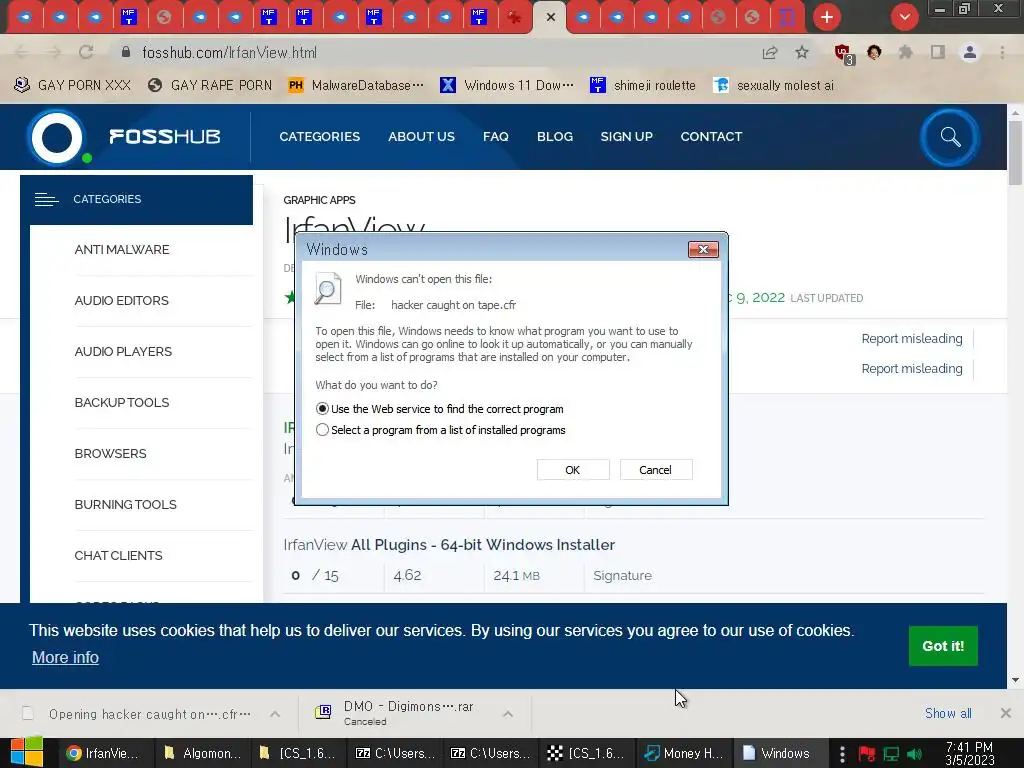Image resolution: width=1024 pixels, height=768 pixels.
Task: Click OK in the Windows dialog
Action: click(x=573, y=470)
